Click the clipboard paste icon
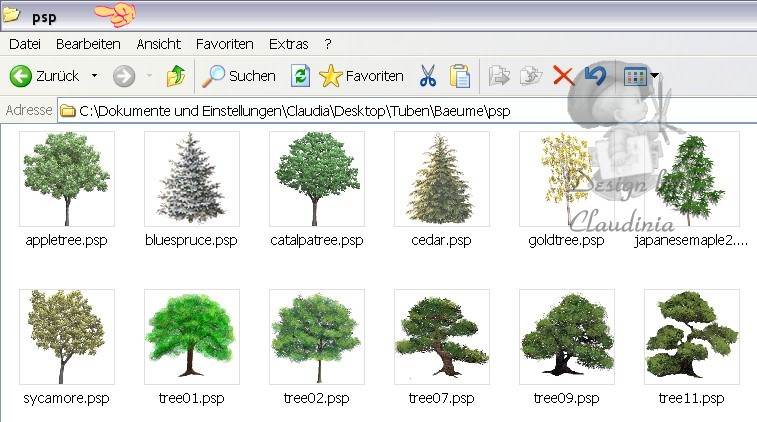The image size is (757, 422). point(460,76)
